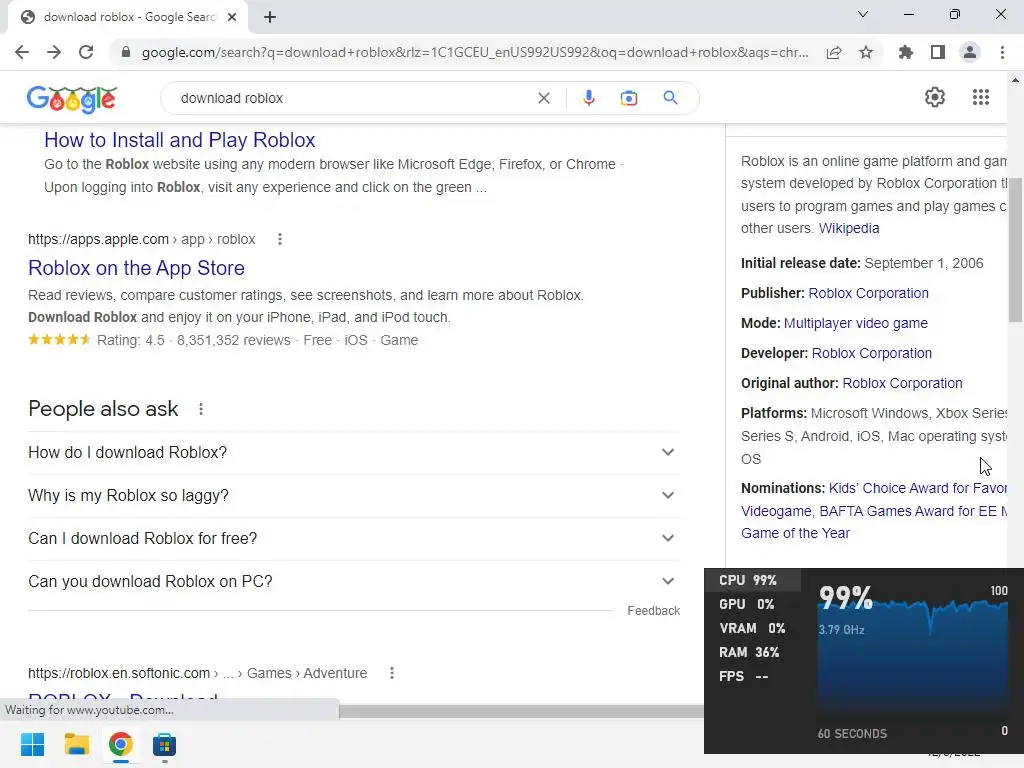The image size is (1024, 768).
Task: Click the Google holiday logo
Action: tap(72, 99)
